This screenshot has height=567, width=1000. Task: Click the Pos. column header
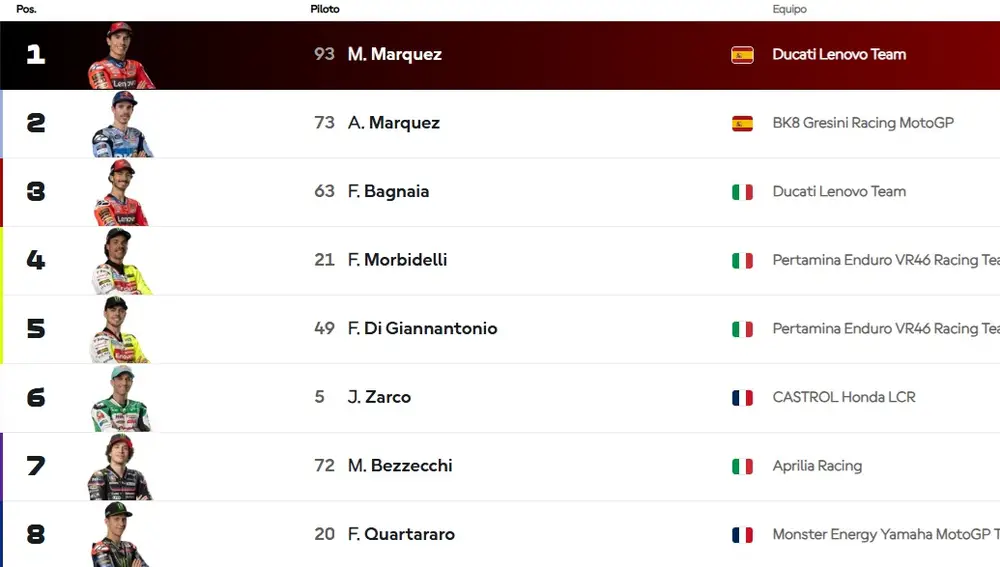26,9
